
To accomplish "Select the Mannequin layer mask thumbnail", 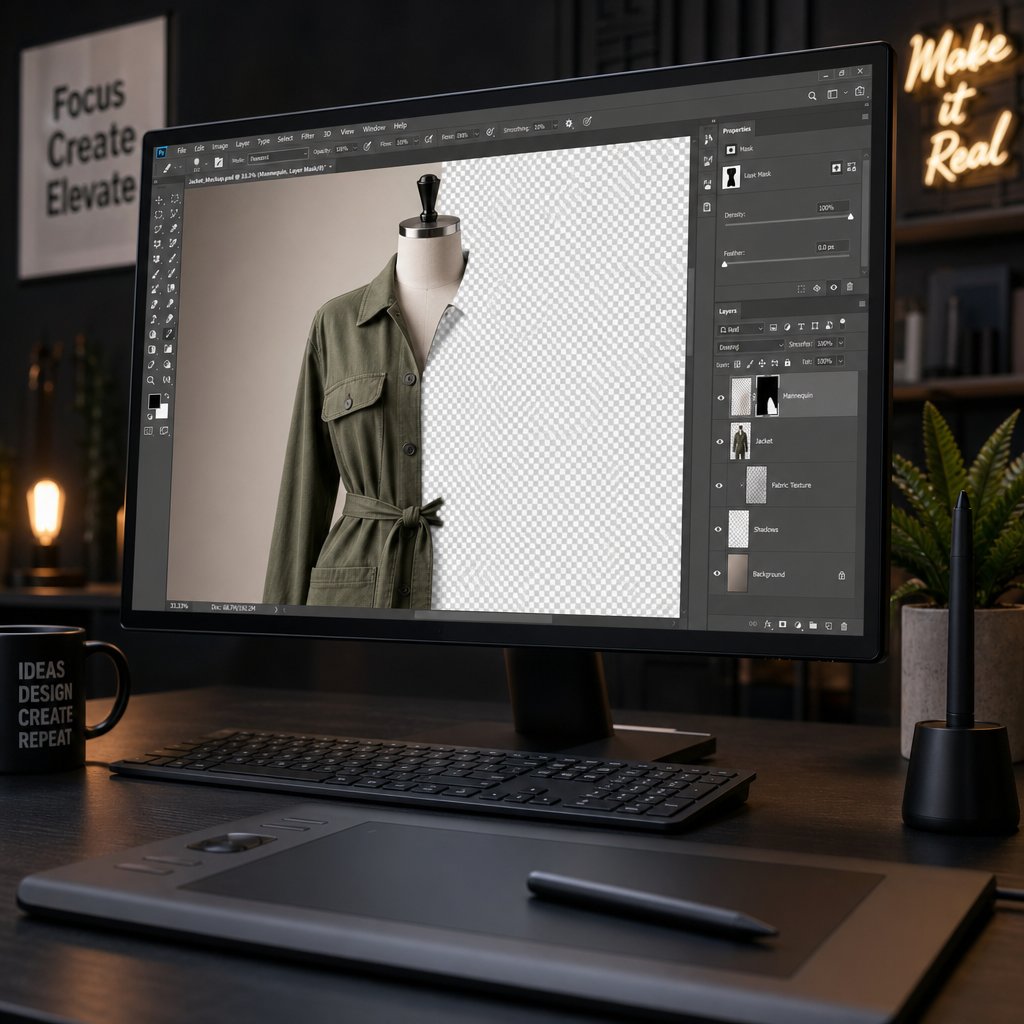I will pos(767,396).
